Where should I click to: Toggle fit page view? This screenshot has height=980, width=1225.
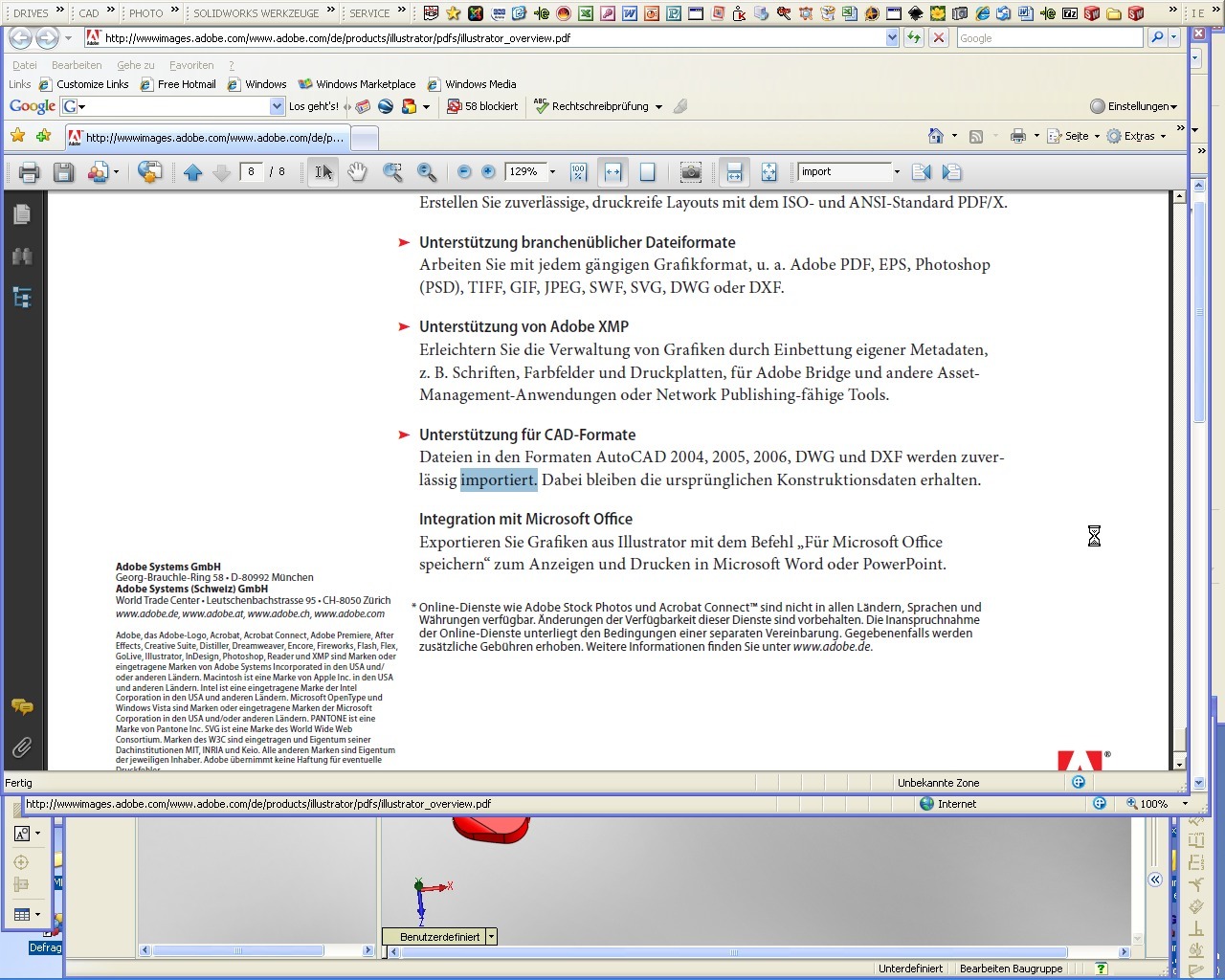click(x=647, y=172)
